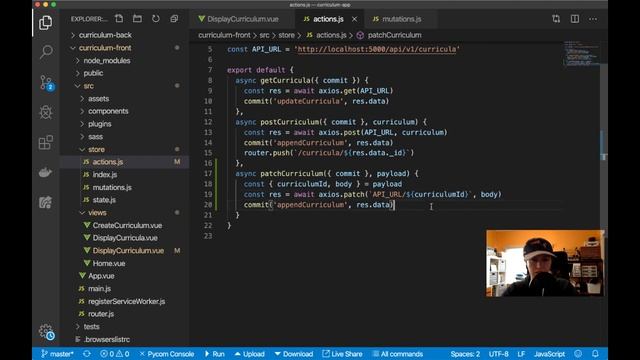
Task: Open the Run and Debug view icon
Action: pyautogui.click(x=46, y=112)
